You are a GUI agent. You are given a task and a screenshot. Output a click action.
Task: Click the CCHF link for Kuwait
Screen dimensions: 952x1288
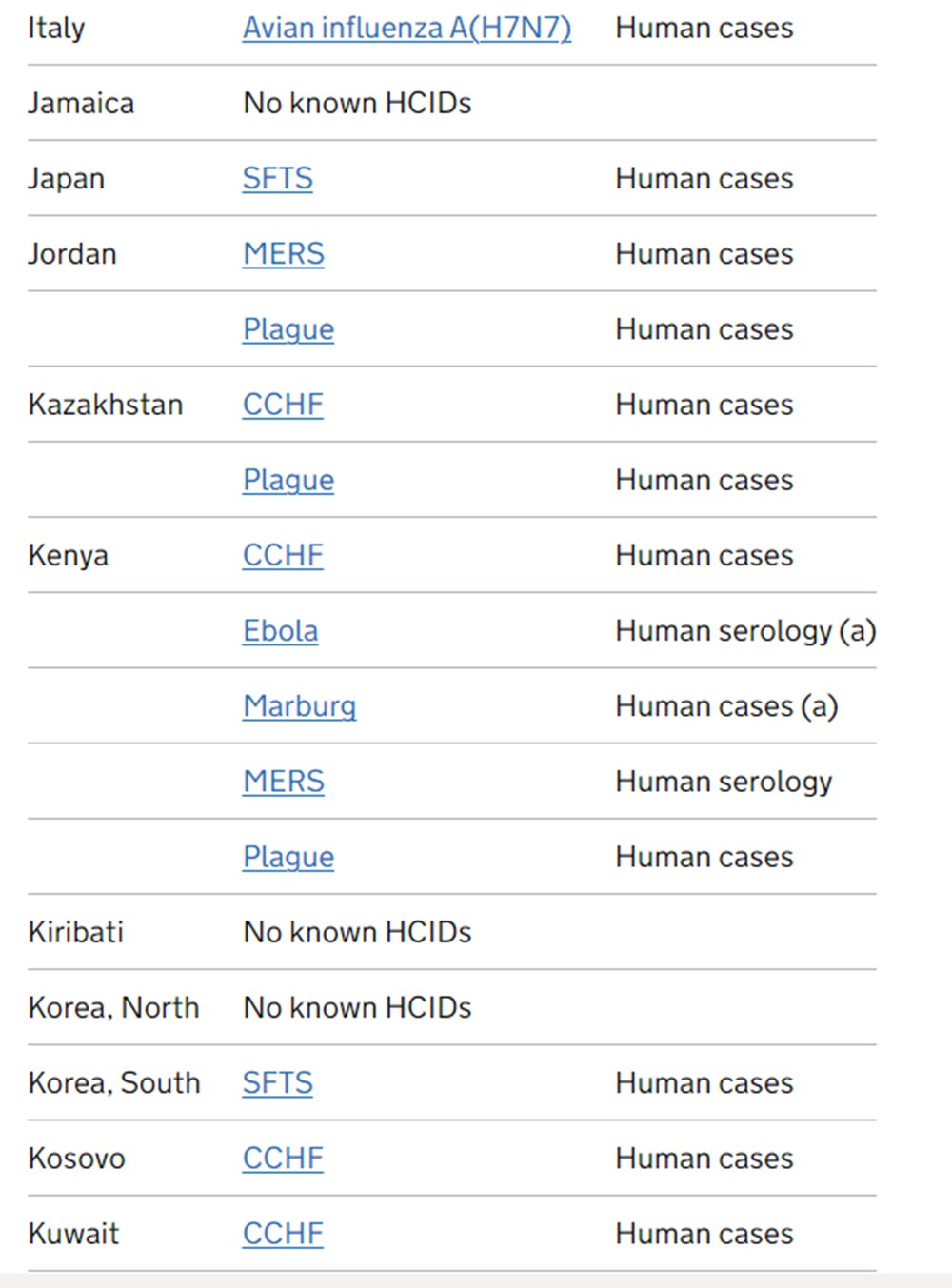point(283,1234)
